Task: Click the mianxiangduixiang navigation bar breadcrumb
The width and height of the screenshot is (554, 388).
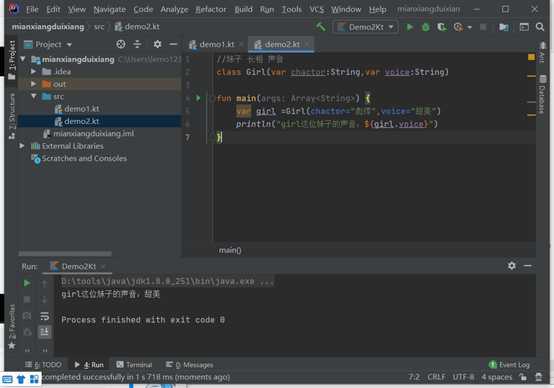Action: pyautogui.click(x=48, y=27)
